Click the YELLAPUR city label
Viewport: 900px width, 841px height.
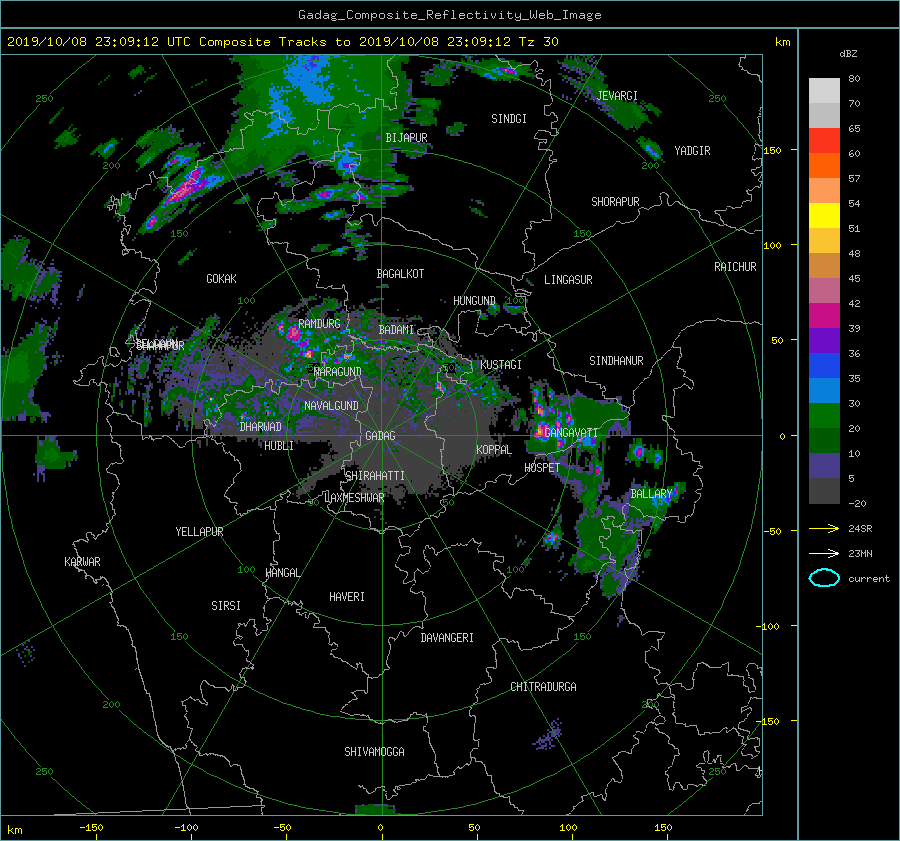pyautogui.click(x=199, y=532)
